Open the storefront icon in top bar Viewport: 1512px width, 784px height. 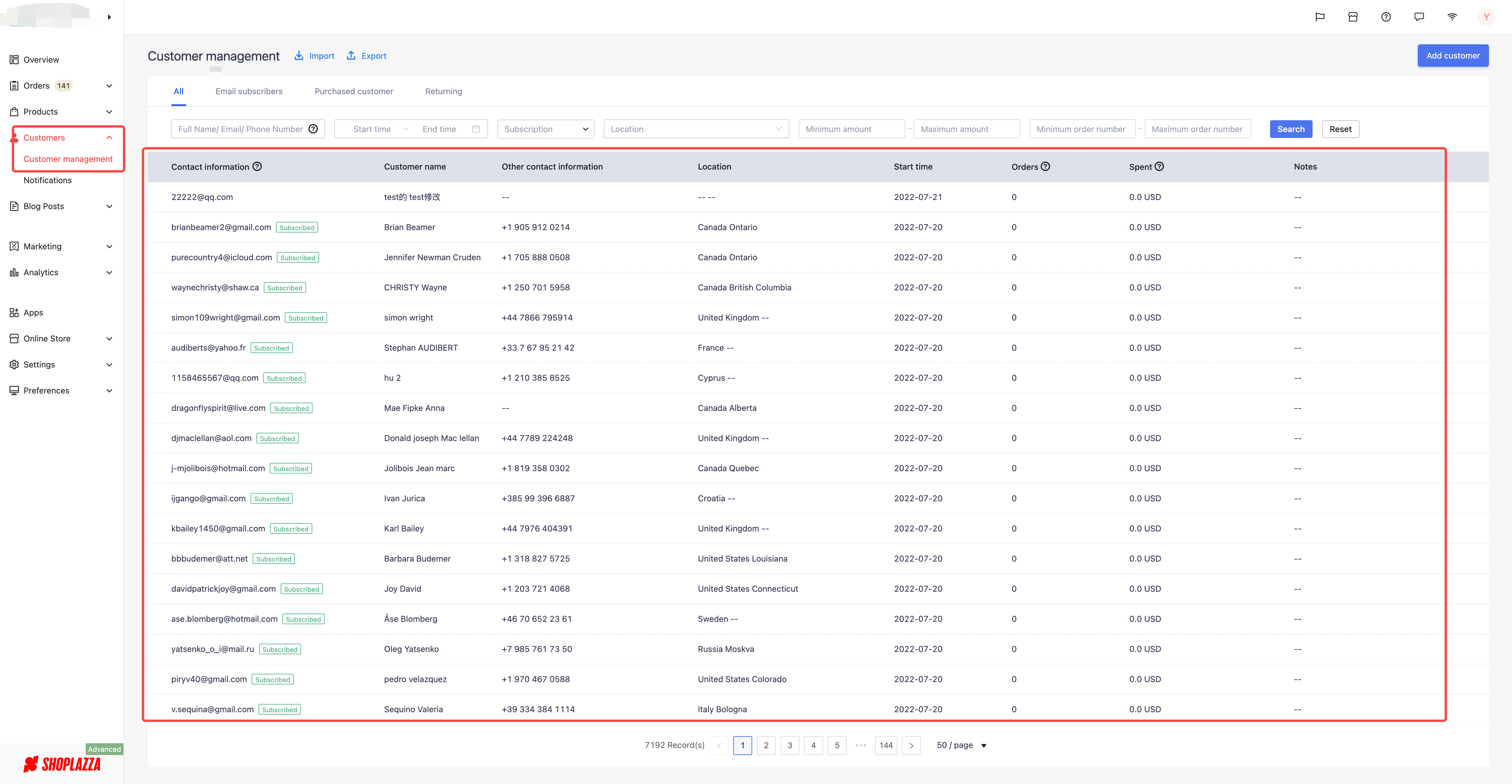(1352, 17)
